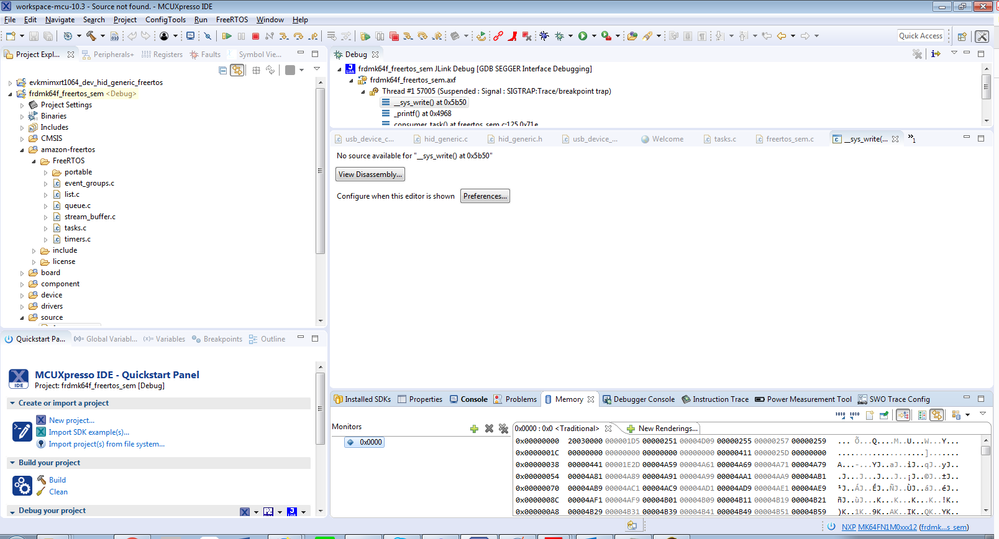Viewport: 999px width, 539px height.
Task: Click the View Disassembly button
Action: [370, 175]
